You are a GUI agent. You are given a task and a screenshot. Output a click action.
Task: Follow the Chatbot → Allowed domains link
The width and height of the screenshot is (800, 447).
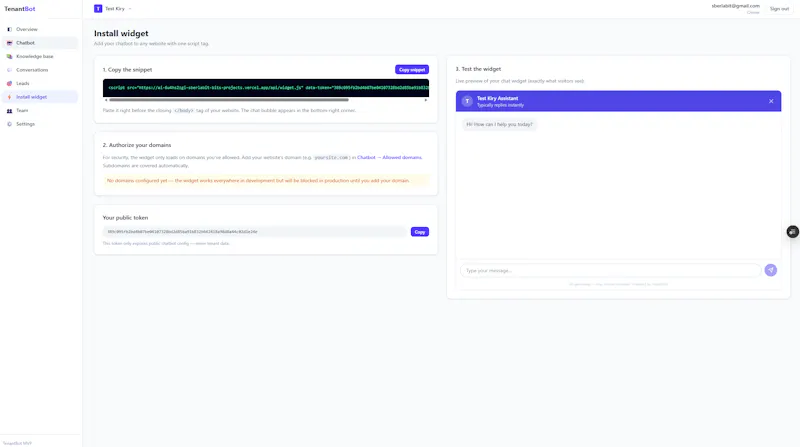[389, 158]
